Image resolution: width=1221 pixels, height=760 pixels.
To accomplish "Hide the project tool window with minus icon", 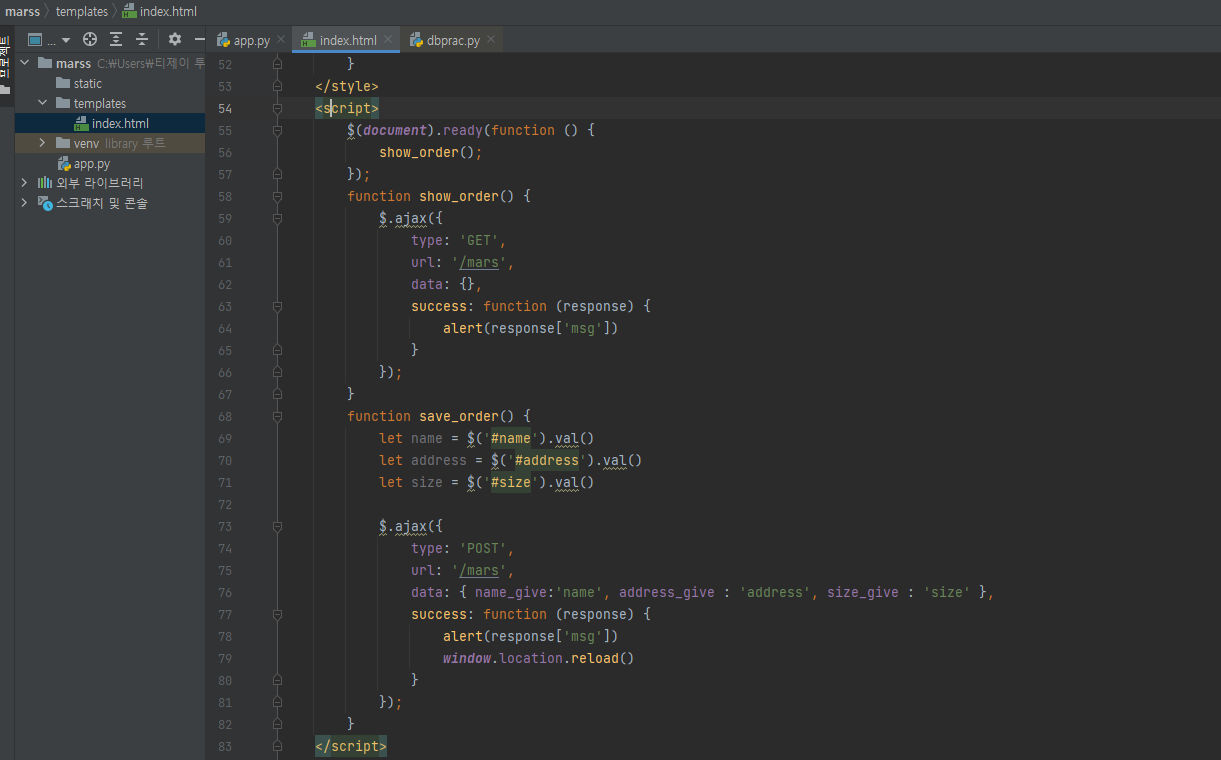I will click(199, 39).
